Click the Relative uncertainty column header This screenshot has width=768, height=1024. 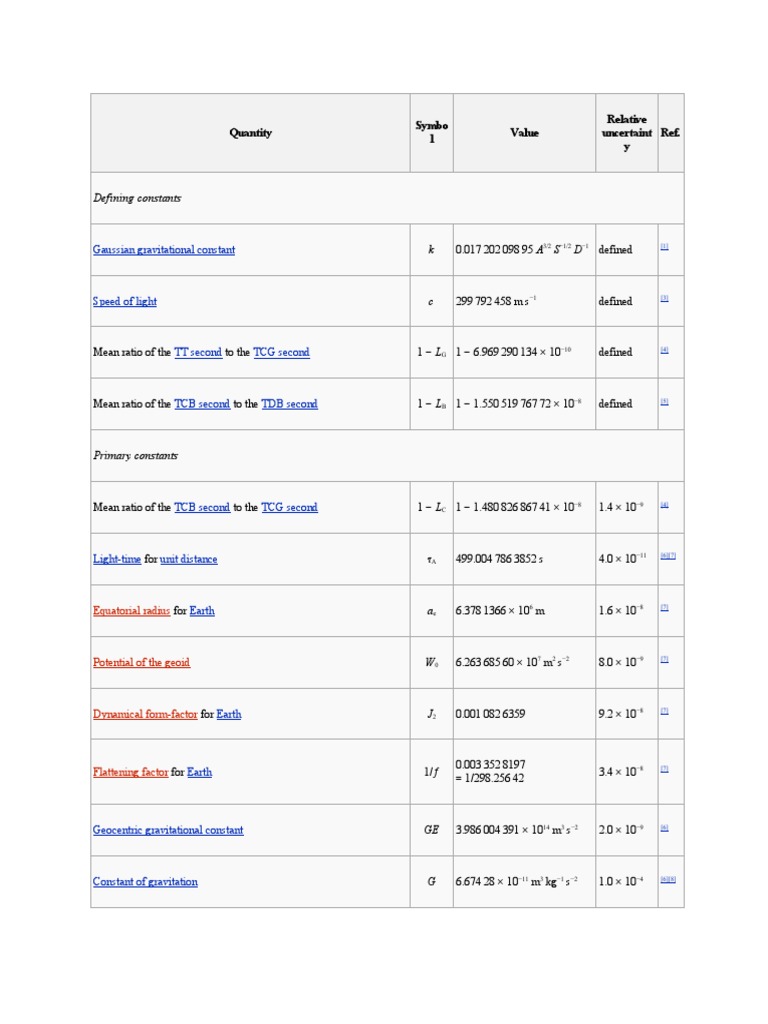(626, 133)
